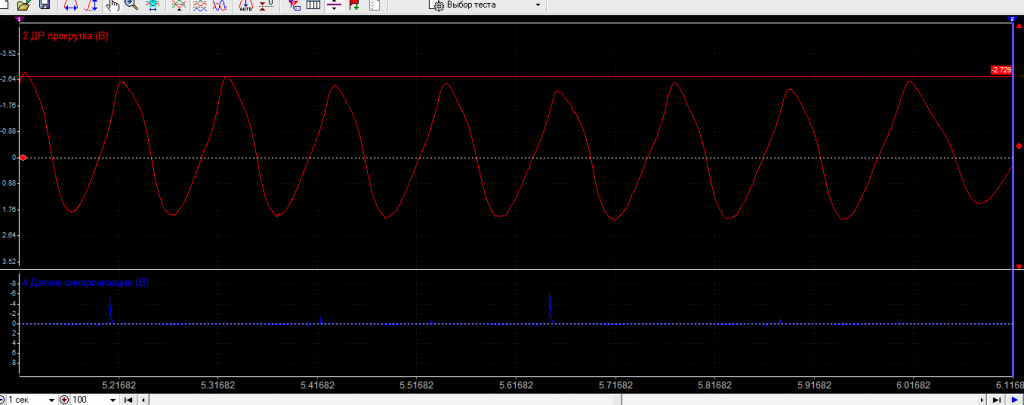This screenshot has height=405, width=1024.
Task: Click the purple cursor marker at top left
Action: (x=19, y=20)
